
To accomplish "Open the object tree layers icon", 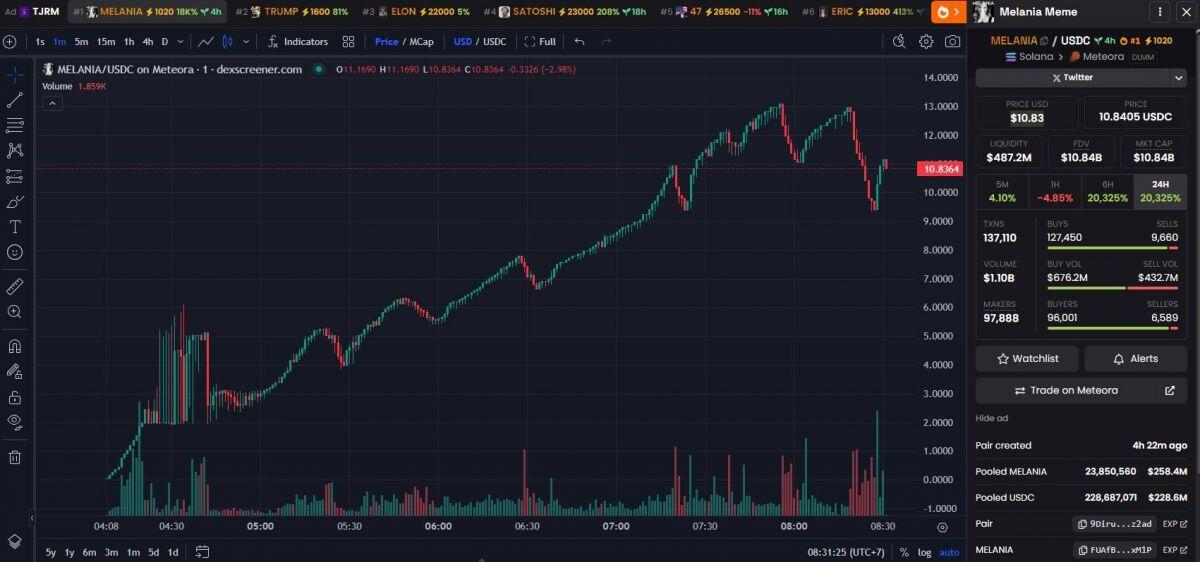I will point(15,541).
